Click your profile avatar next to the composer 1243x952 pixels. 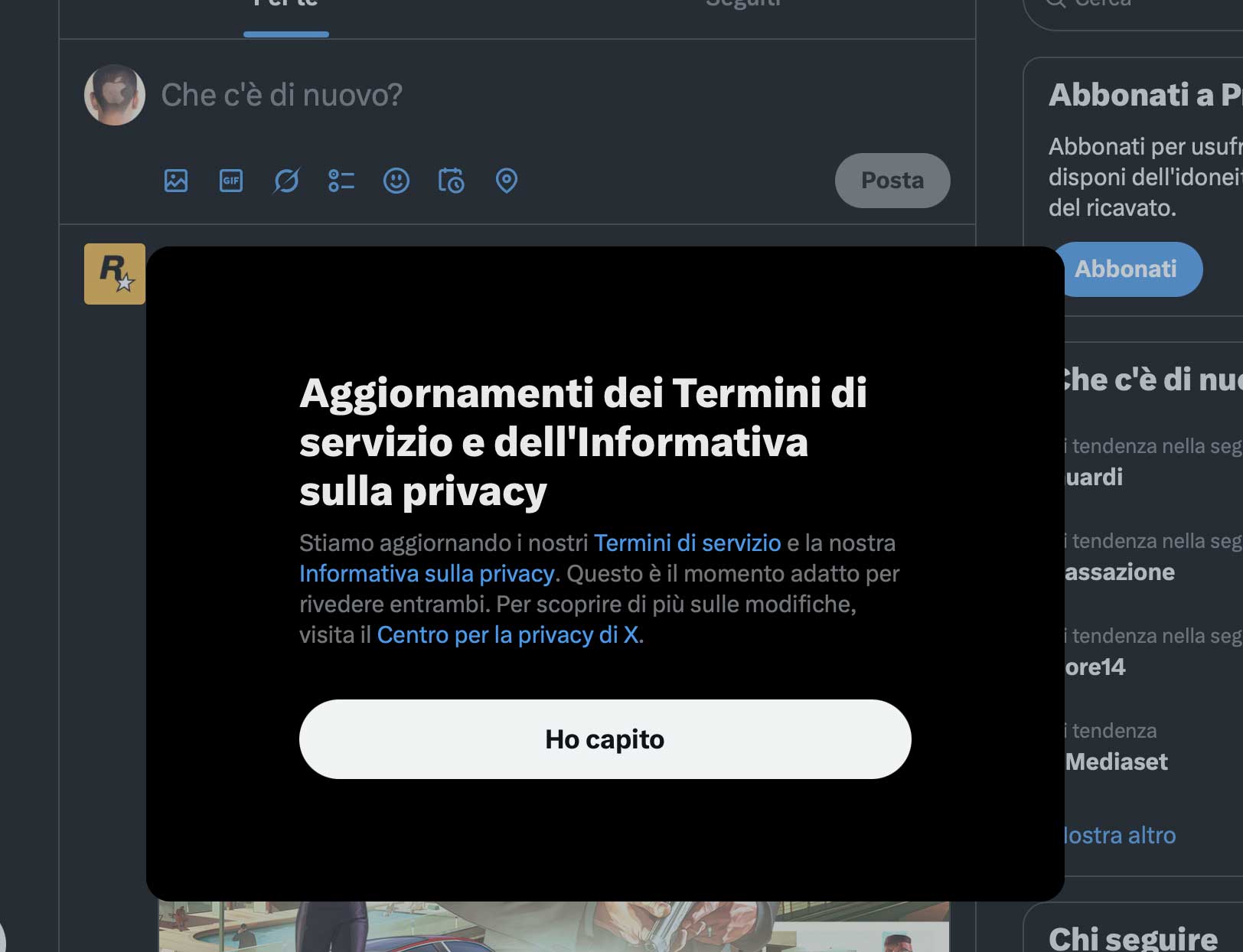[x=114, y=95]
